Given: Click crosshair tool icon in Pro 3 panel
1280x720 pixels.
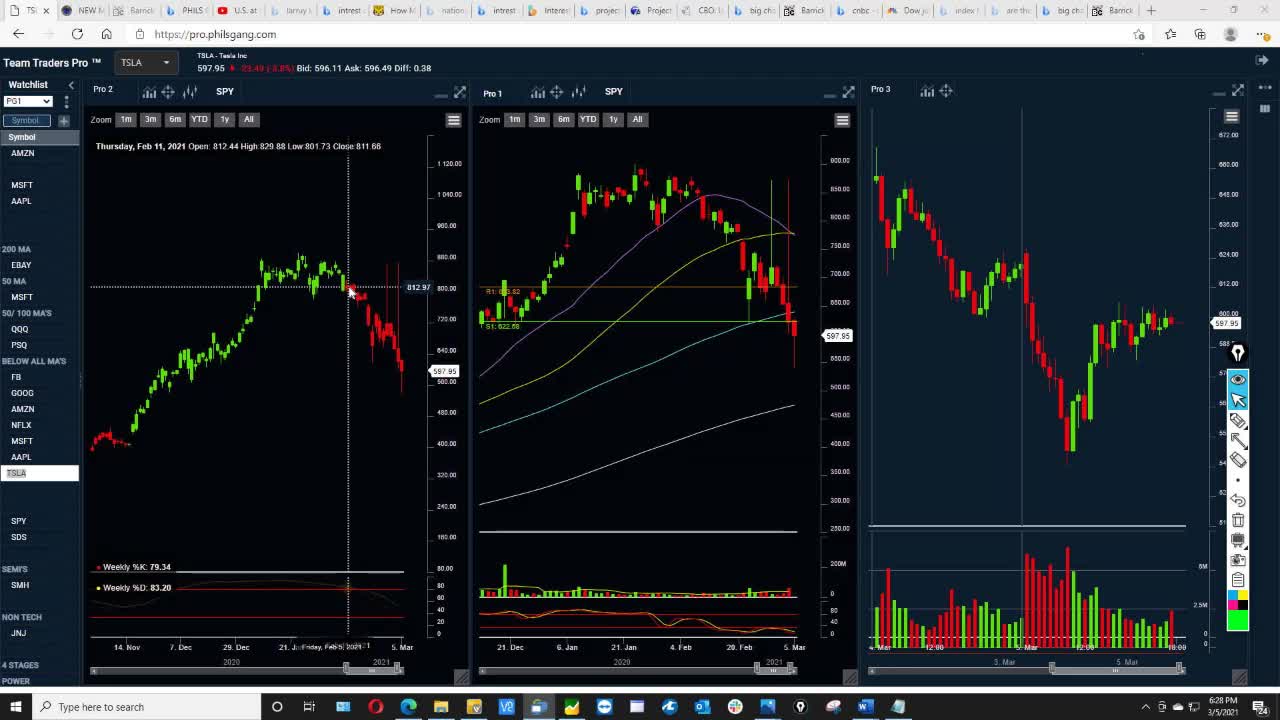Looking at the screenshot, I should pos(946,91).
